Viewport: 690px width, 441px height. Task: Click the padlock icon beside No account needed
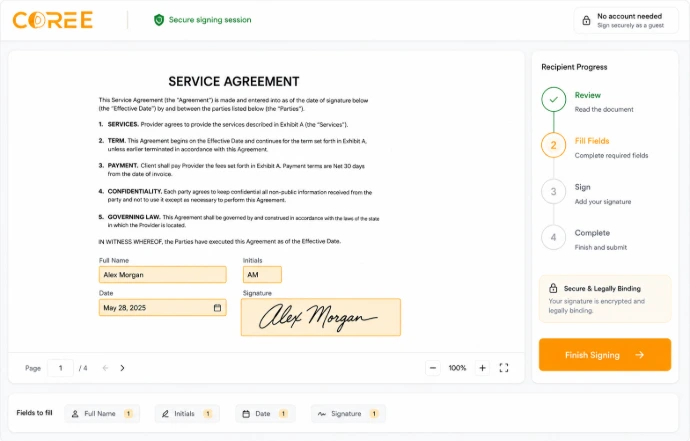pos(586,20)
